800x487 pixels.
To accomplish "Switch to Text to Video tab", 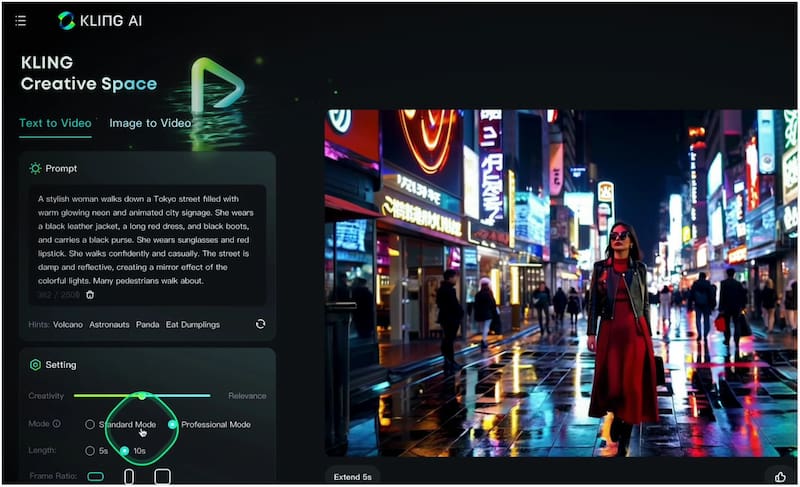I will [55, 123].
